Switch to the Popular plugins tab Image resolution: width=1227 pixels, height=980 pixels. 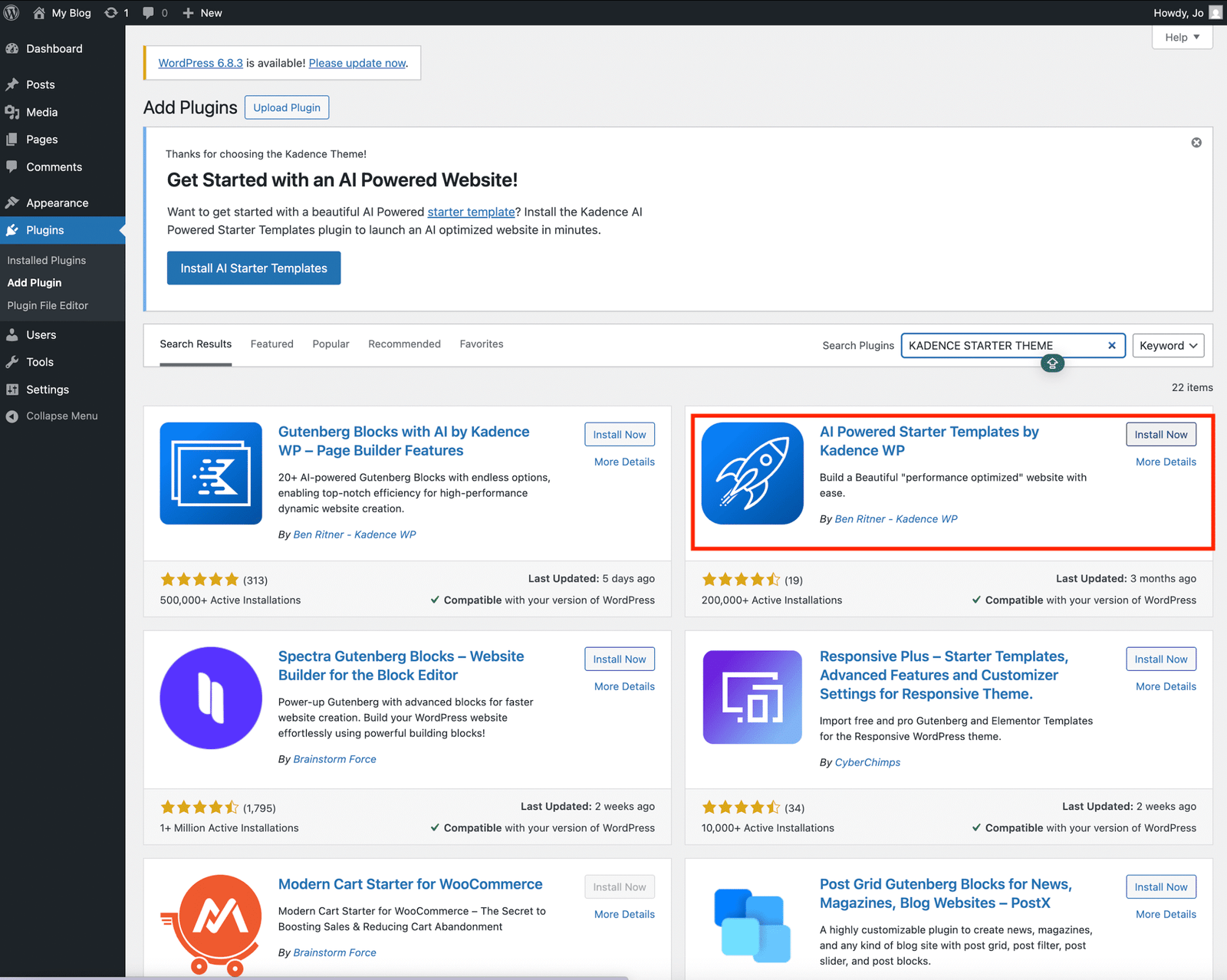pyautogui.click(x=331, y=344)
